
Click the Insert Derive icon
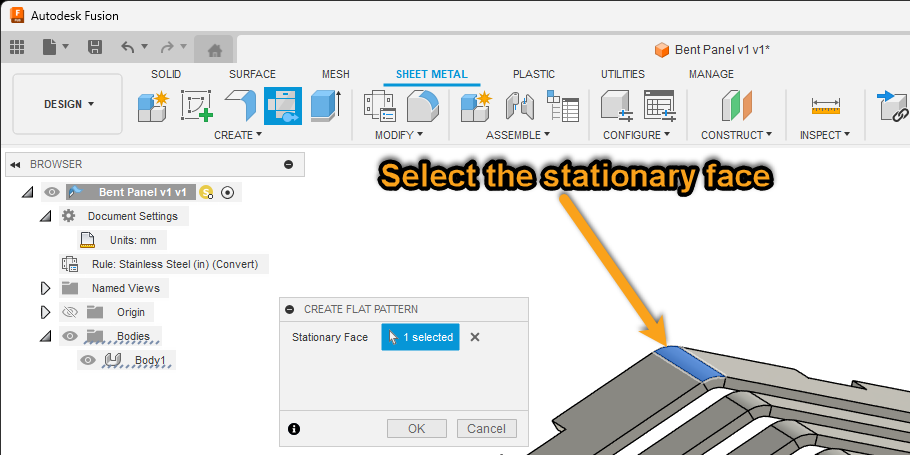tap(893, 106)
